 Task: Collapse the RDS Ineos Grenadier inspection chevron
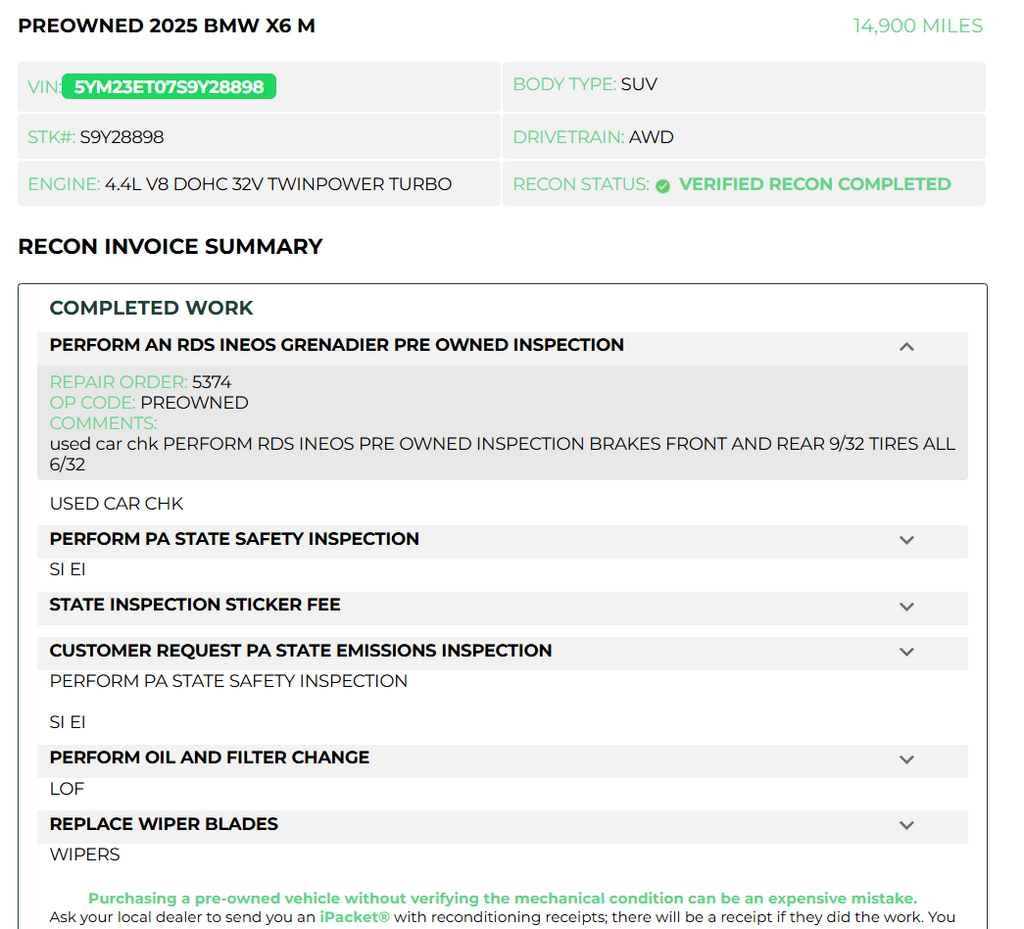(x=906, y=347)
